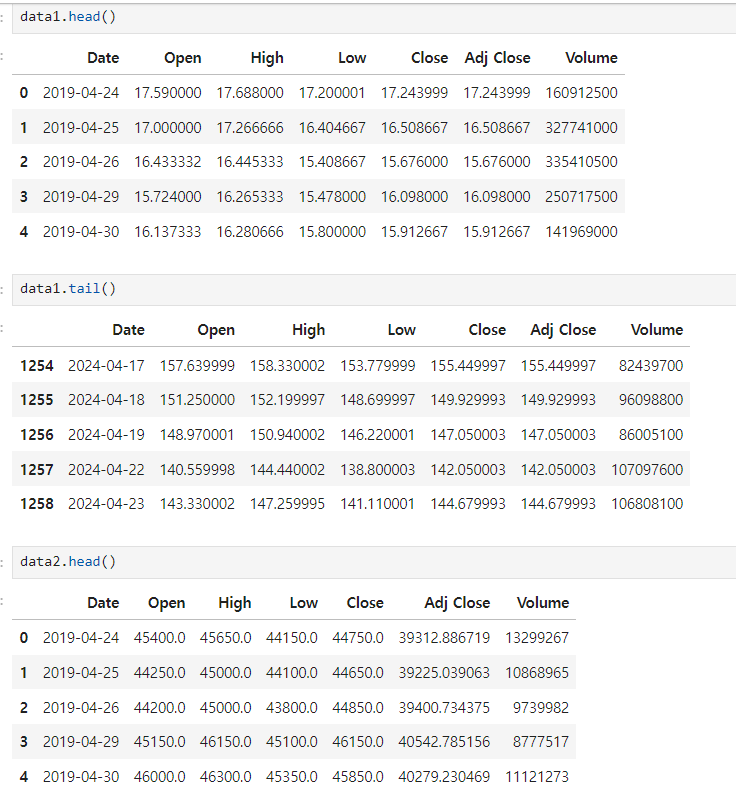This screenshot has height=804, width=736.
Task: Select Volume value 106808100
Action: tap(647, 504)
